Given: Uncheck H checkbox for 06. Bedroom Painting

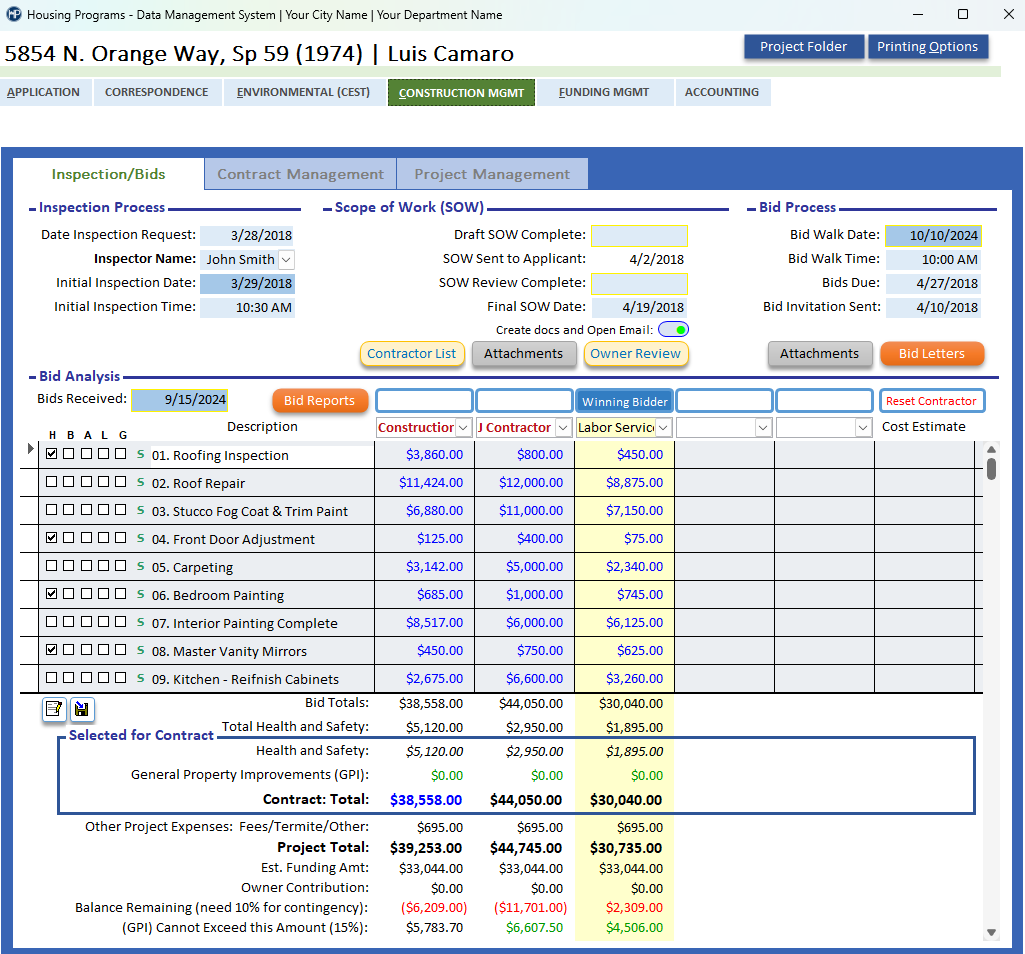Looking at the screenshot, I should pyautogui.click(x=52, y=594).
